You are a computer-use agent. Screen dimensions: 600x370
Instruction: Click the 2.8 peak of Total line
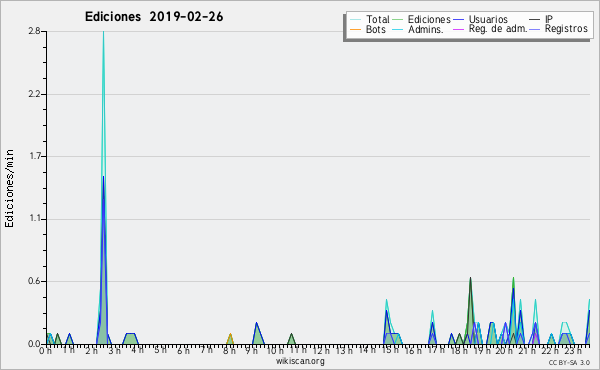tap(103, 32)
